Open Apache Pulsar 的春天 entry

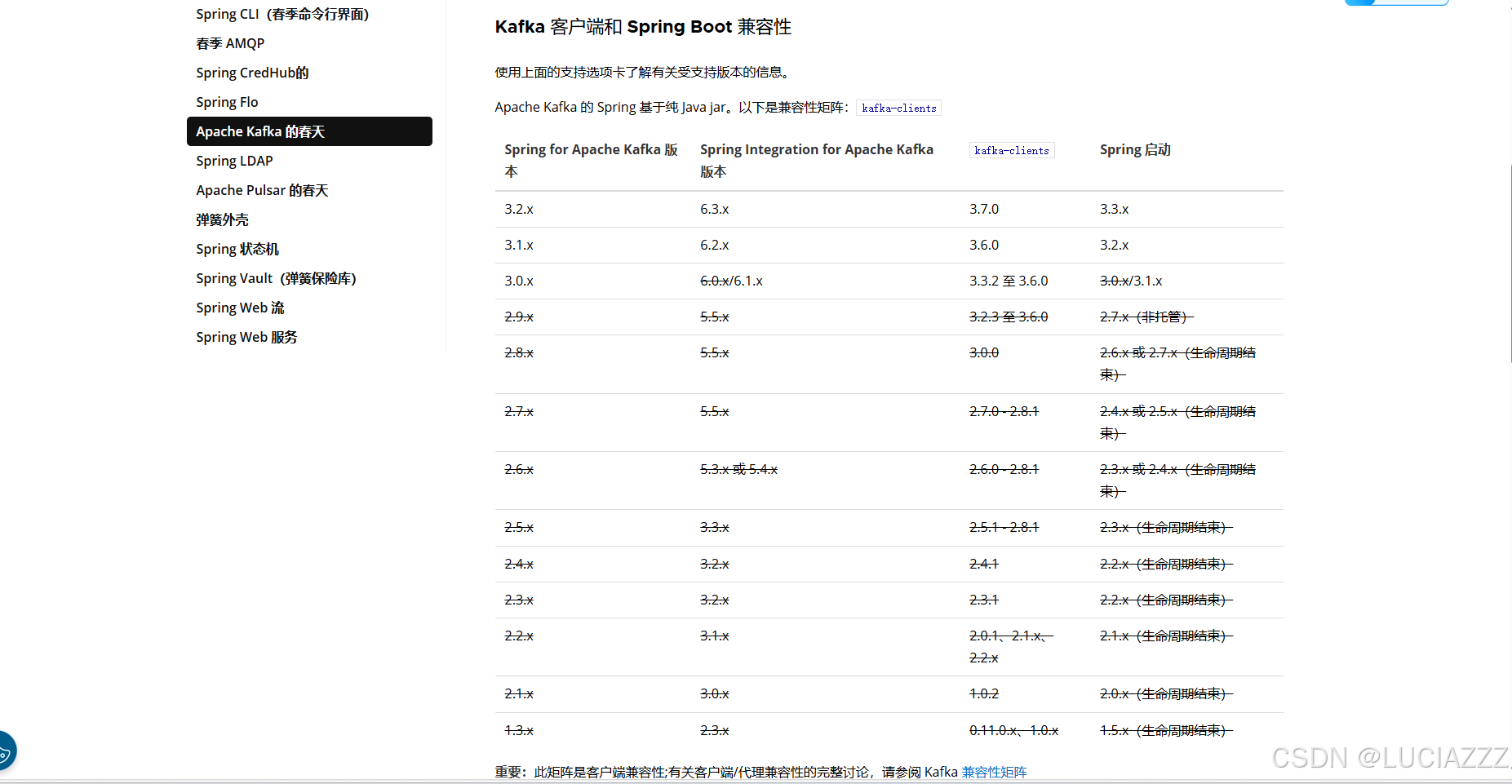click(x=262, y=190)
